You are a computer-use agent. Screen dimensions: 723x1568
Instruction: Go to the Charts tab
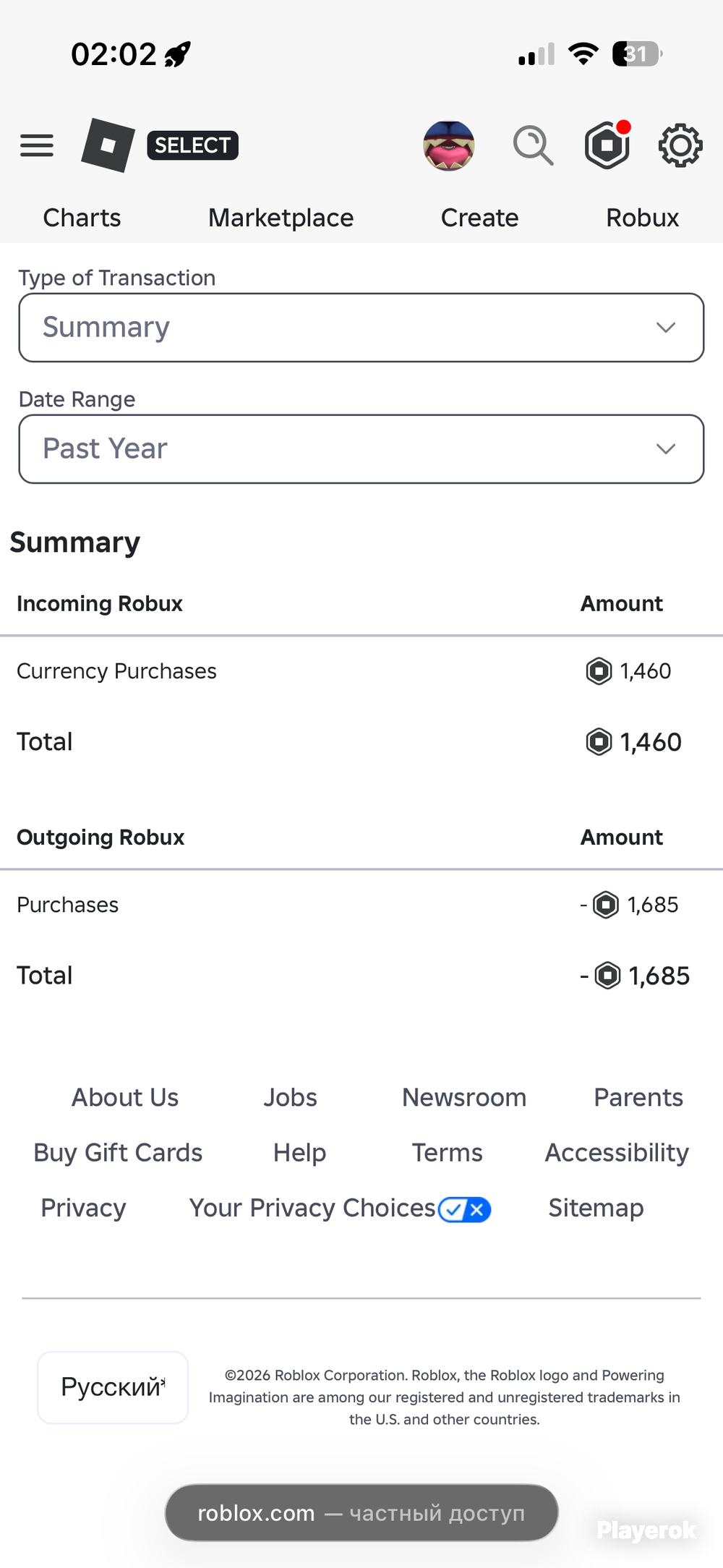tap(82, 218)
